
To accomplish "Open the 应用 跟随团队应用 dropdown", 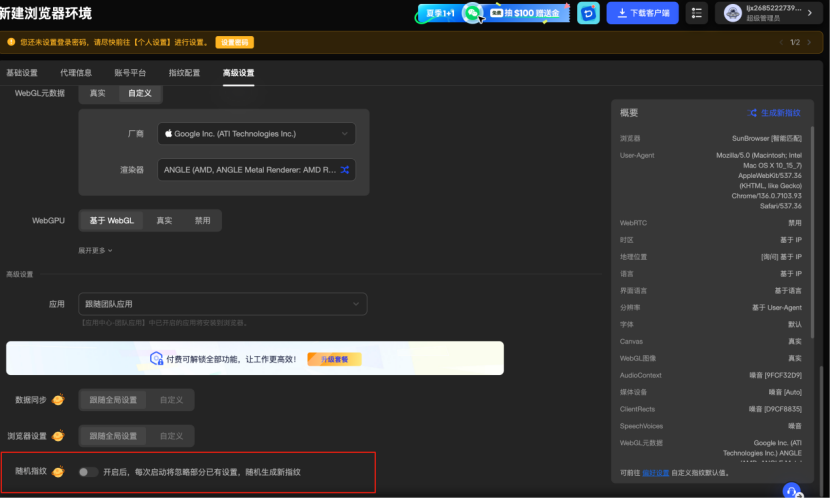I will (x=222, y=304).
